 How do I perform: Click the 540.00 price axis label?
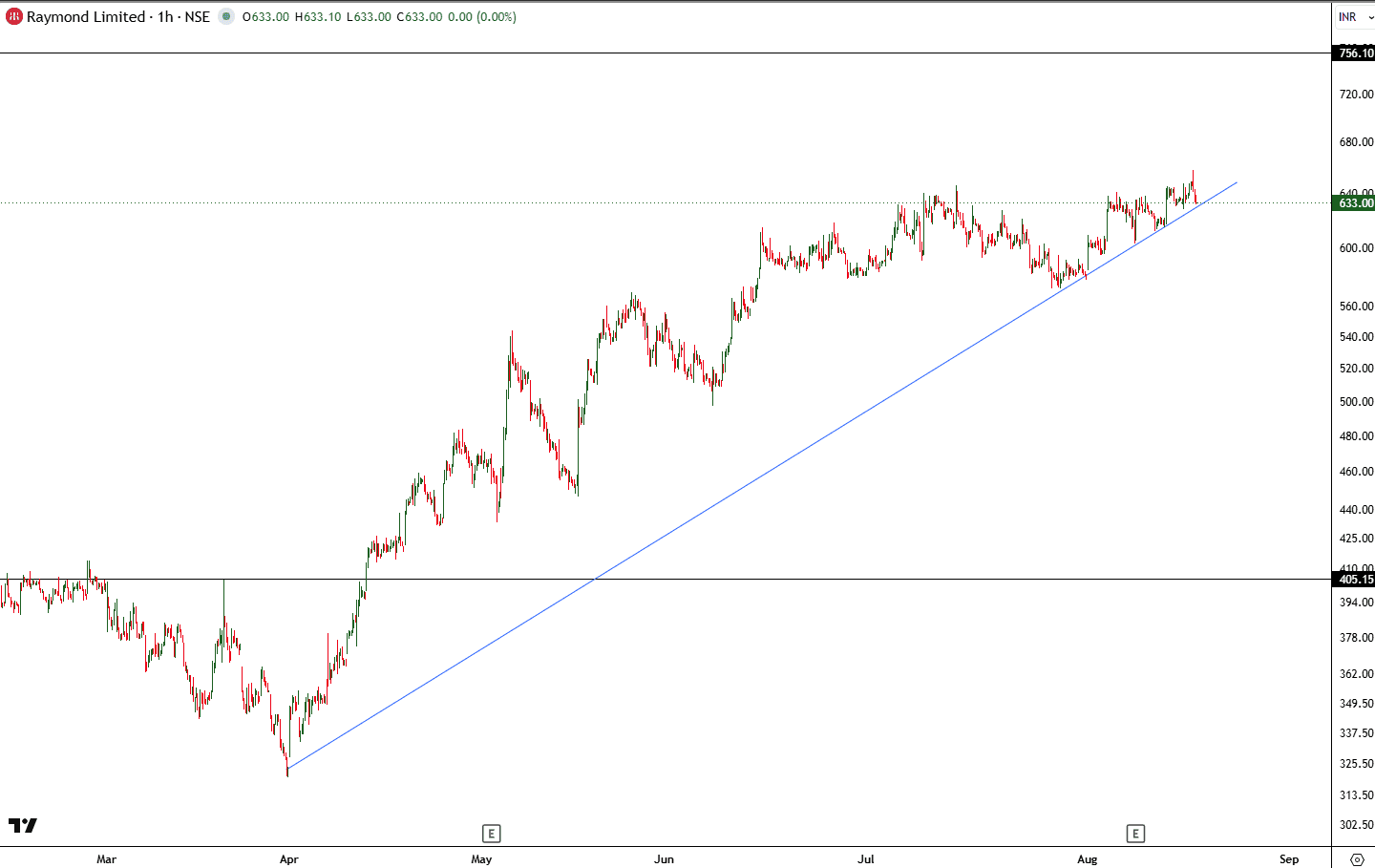point(1356,336)
